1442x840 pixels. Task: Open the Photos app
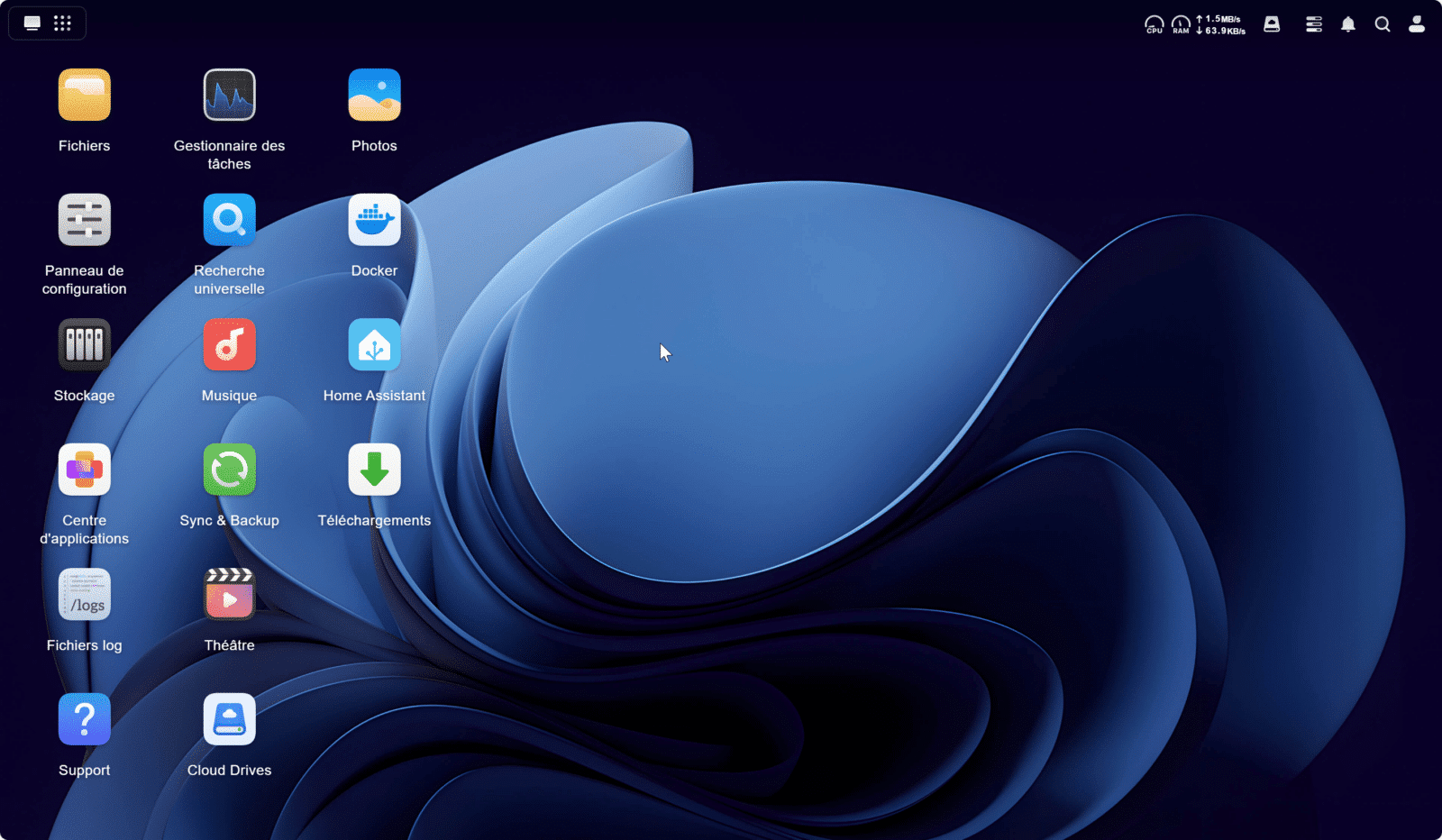click(x=374, y=95)
